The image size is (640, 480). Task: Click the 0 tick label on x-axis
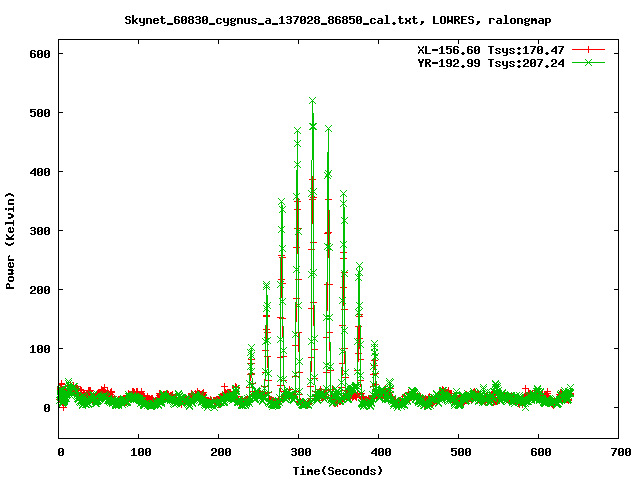(61, 452)
